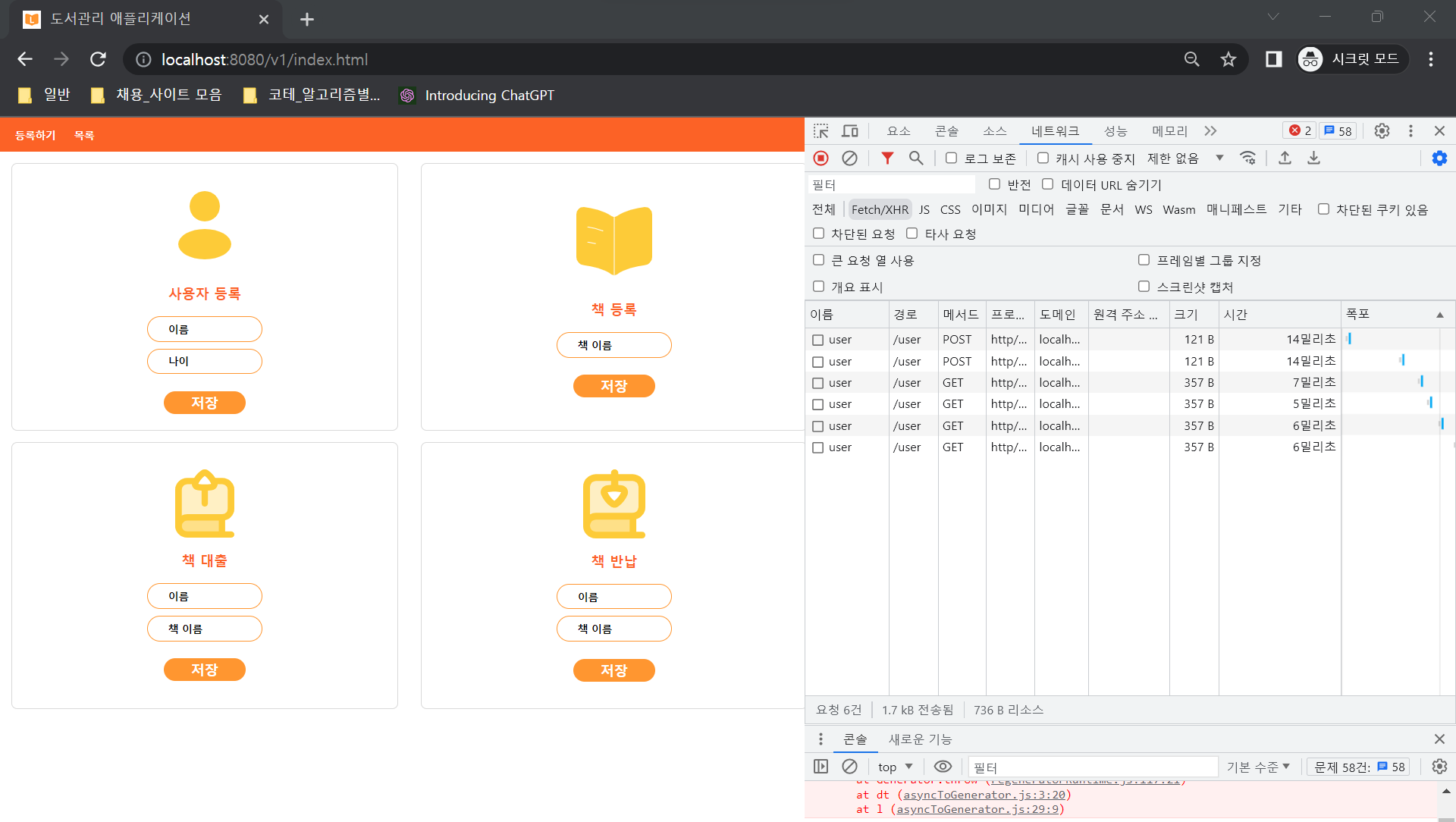Click the inspect element picker icon
The width and height of the screenshot is (1456, 822).
point(821,131)
